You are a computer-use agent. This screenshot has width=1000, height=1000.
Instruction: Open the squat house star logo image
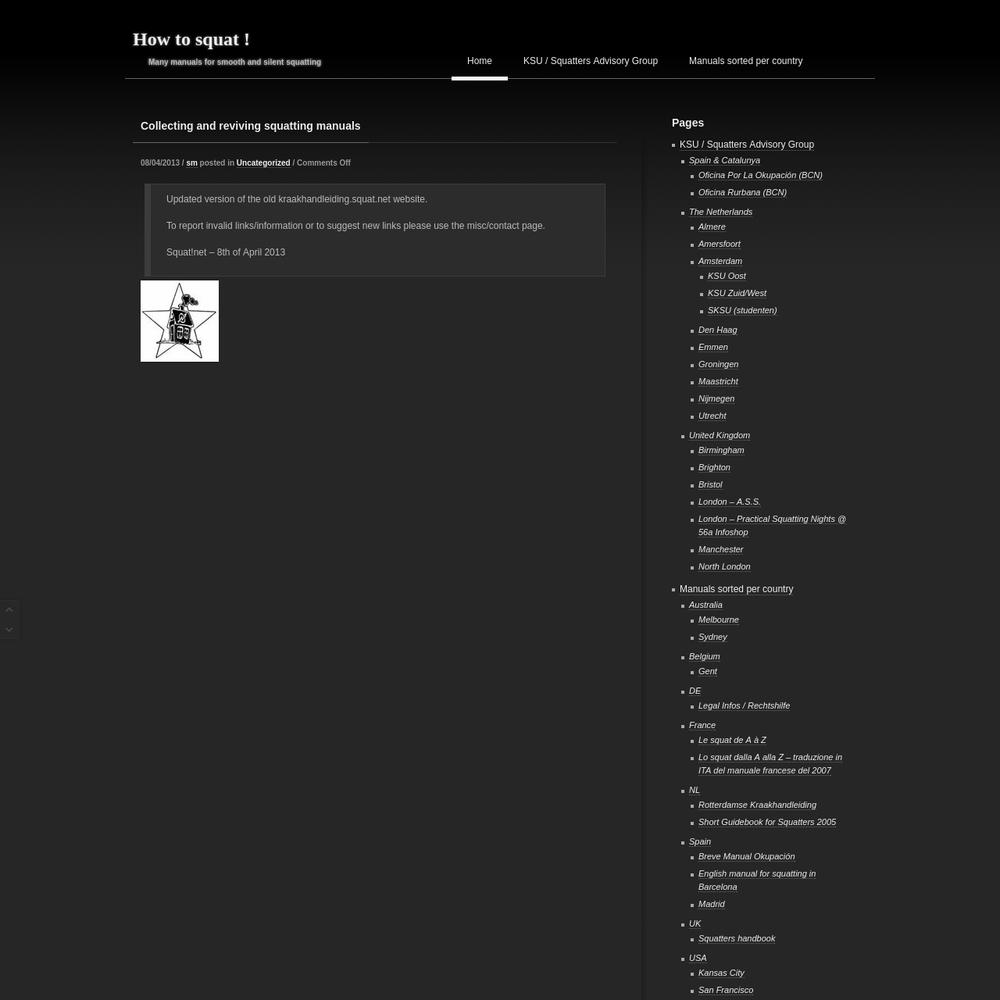click(x=179, y=321)
